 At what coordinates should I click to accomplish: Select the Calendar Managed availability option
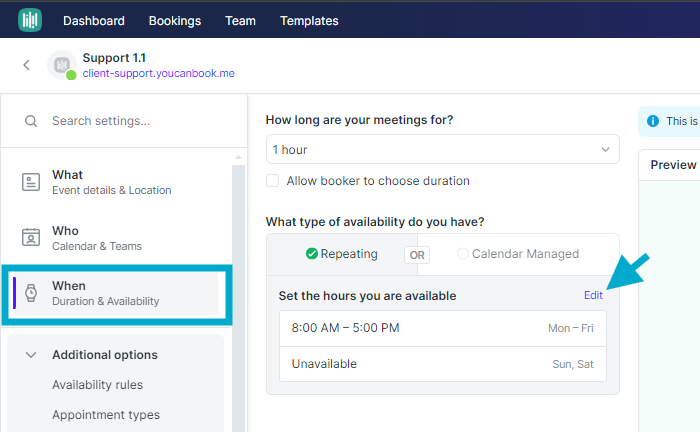[x=518, y=254]
